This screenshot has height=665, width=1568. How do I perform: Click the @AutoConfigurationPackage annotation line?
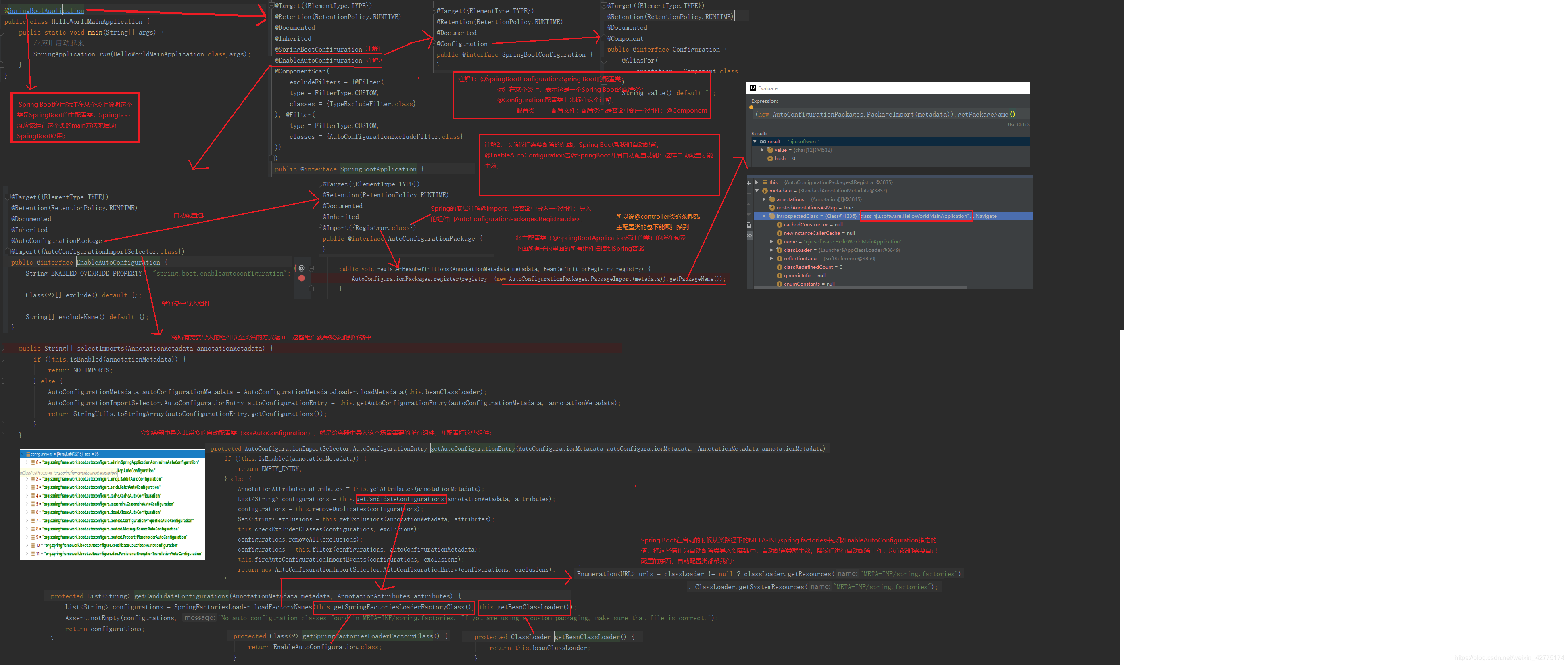coord(56,240)
